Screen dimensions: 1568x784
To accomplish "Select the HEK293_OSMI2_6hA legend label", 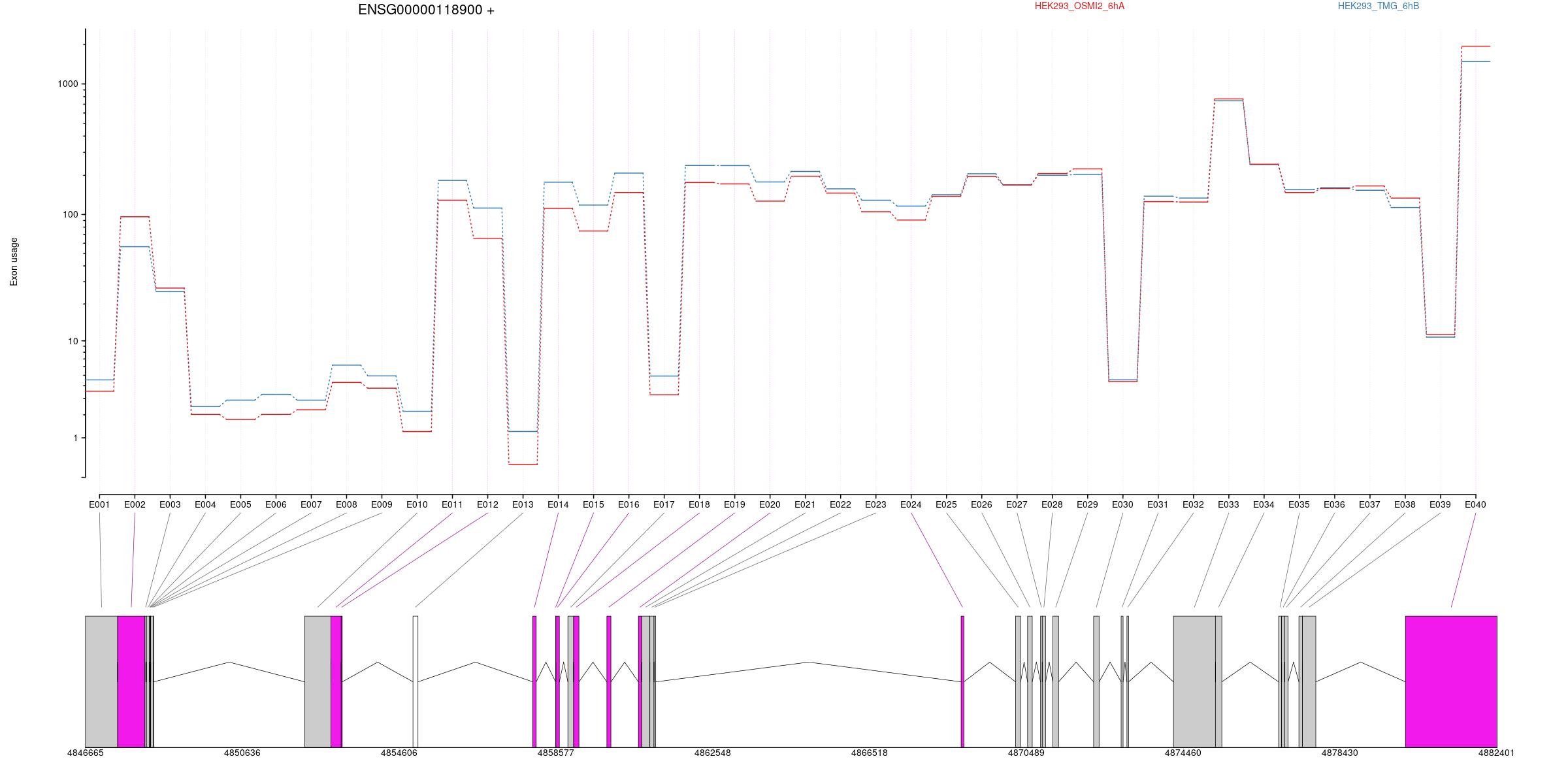I will 1079,6.
